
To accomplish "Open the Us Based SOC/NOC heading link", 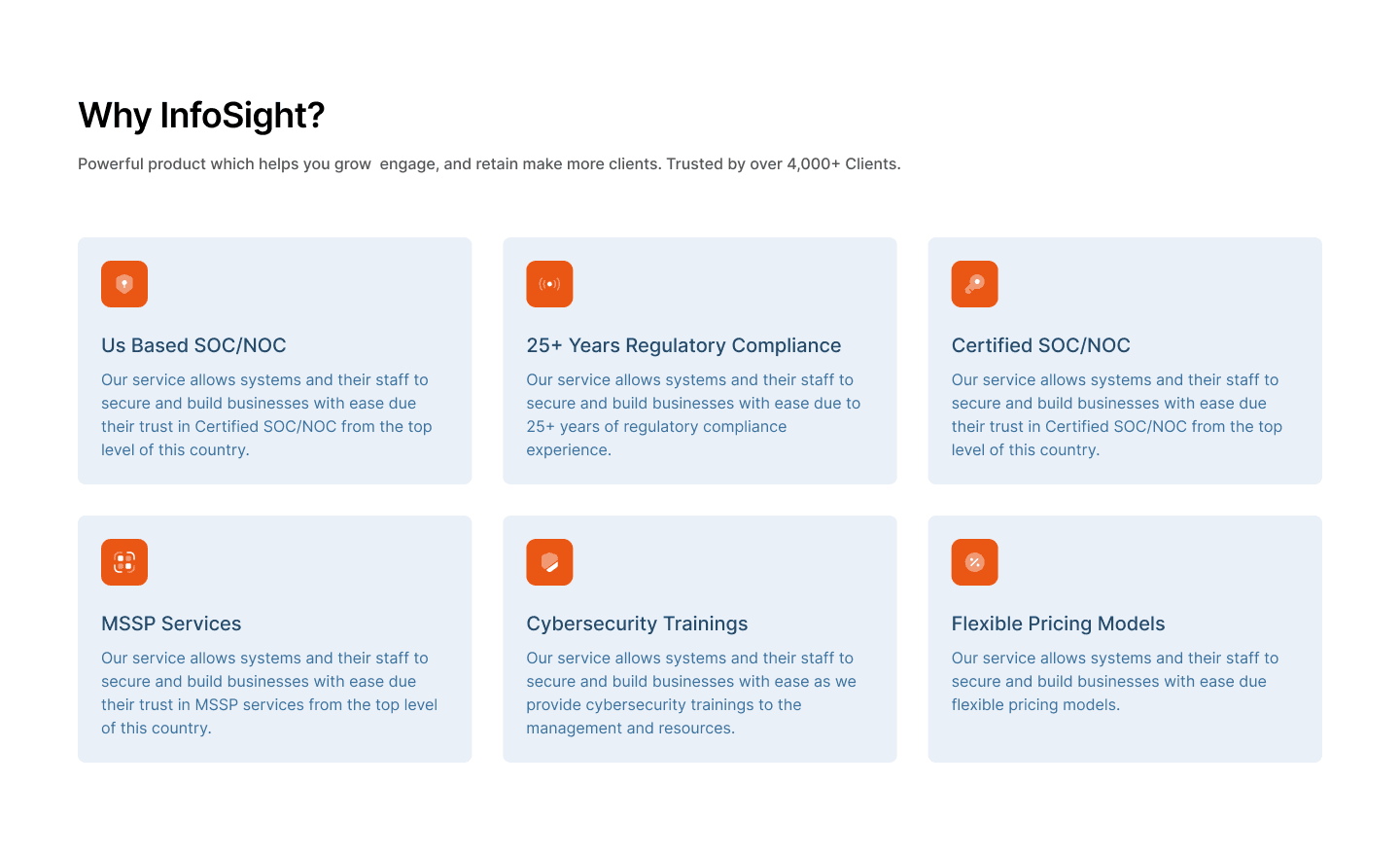I will pos(193,345).
